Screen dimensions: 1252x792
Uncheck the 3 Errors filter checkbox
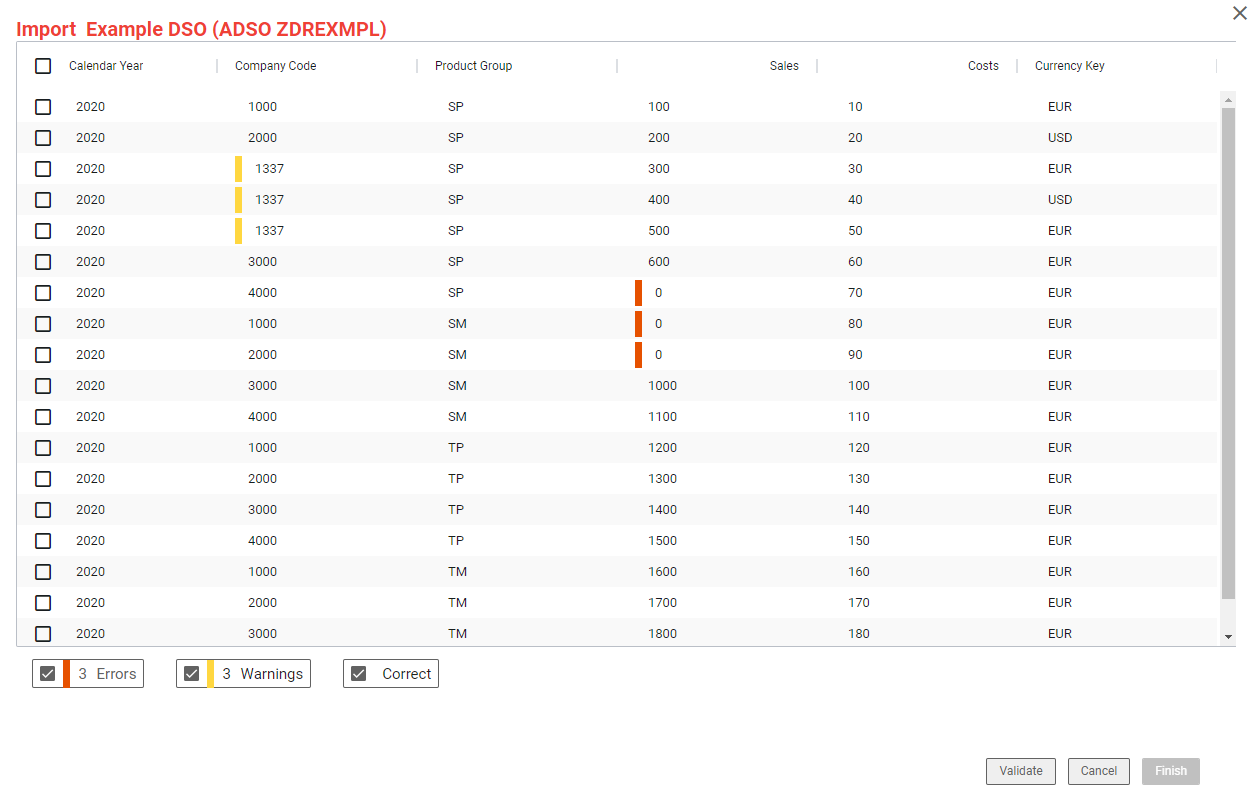click(47, 673)
